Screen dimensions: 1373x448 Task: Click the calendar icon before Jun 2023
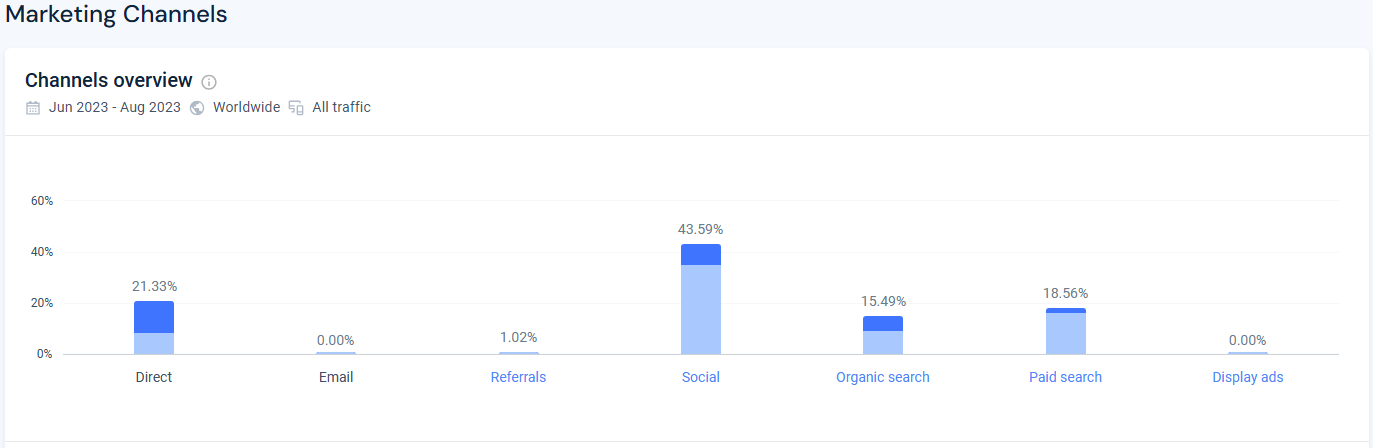pyautogui.click(x=33, y=107)
